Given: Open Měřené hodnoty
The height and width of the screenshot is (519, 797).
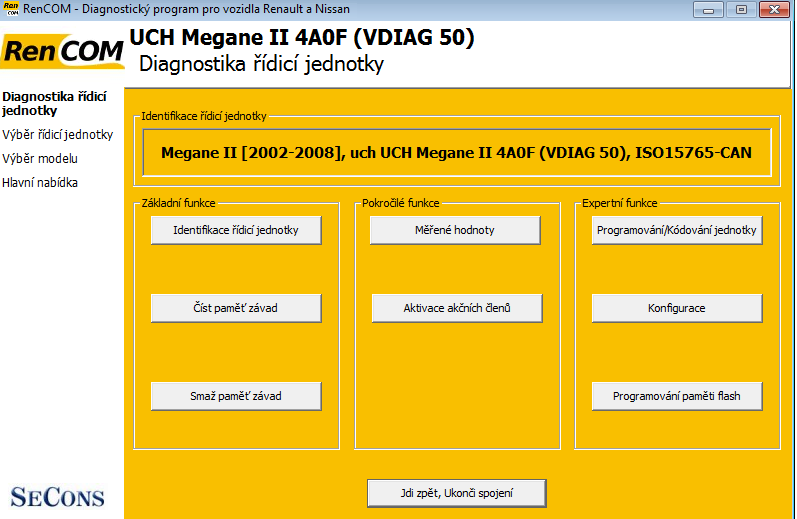Looking at the screenshot, I should click(x=455, y=230).
